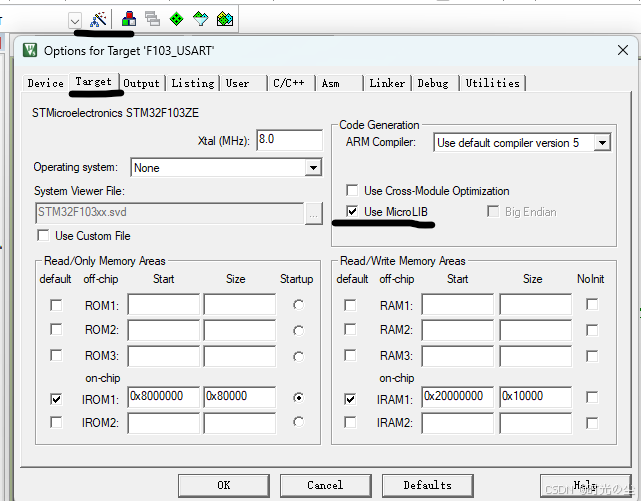Check the RAM3 default checkbox

[350, 355]
